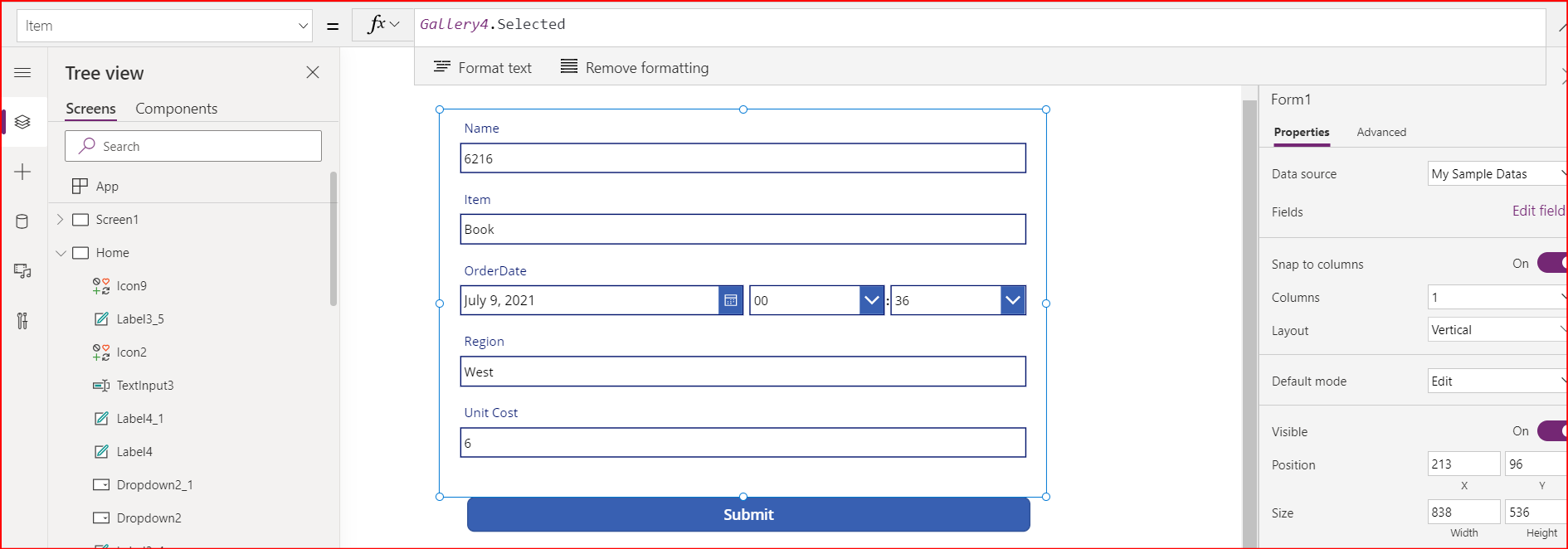Click the Submit button
Viewport: 1568px width, 549px height.
748,514
